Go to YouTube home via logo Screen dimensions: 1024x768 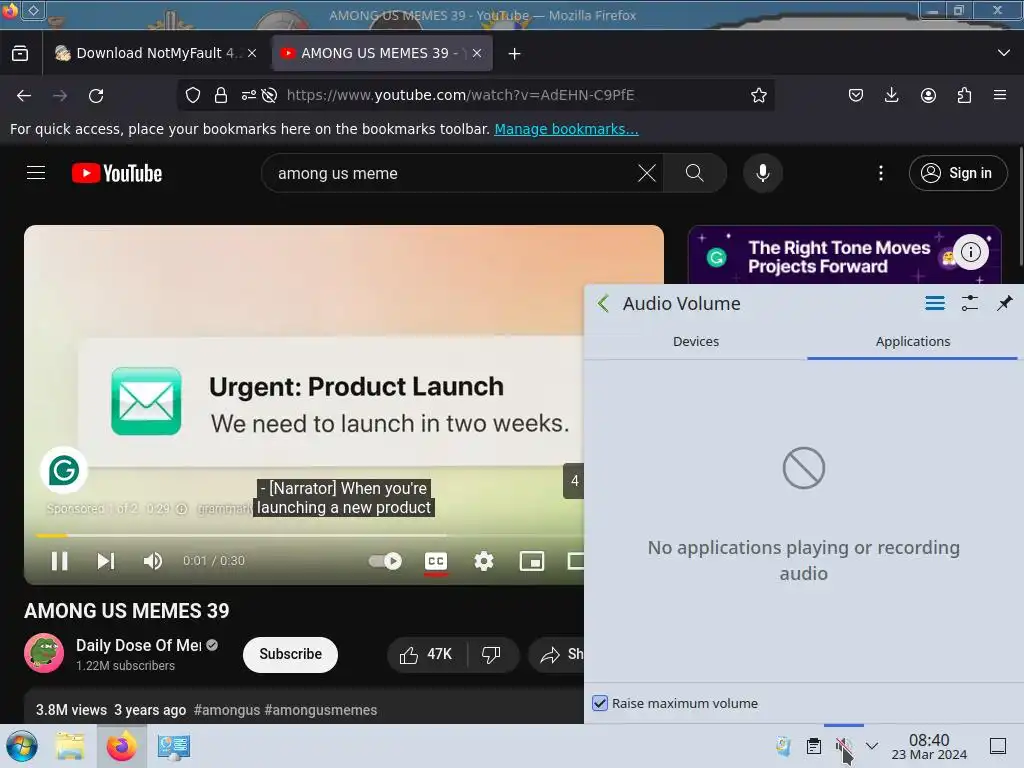point(117,173)
